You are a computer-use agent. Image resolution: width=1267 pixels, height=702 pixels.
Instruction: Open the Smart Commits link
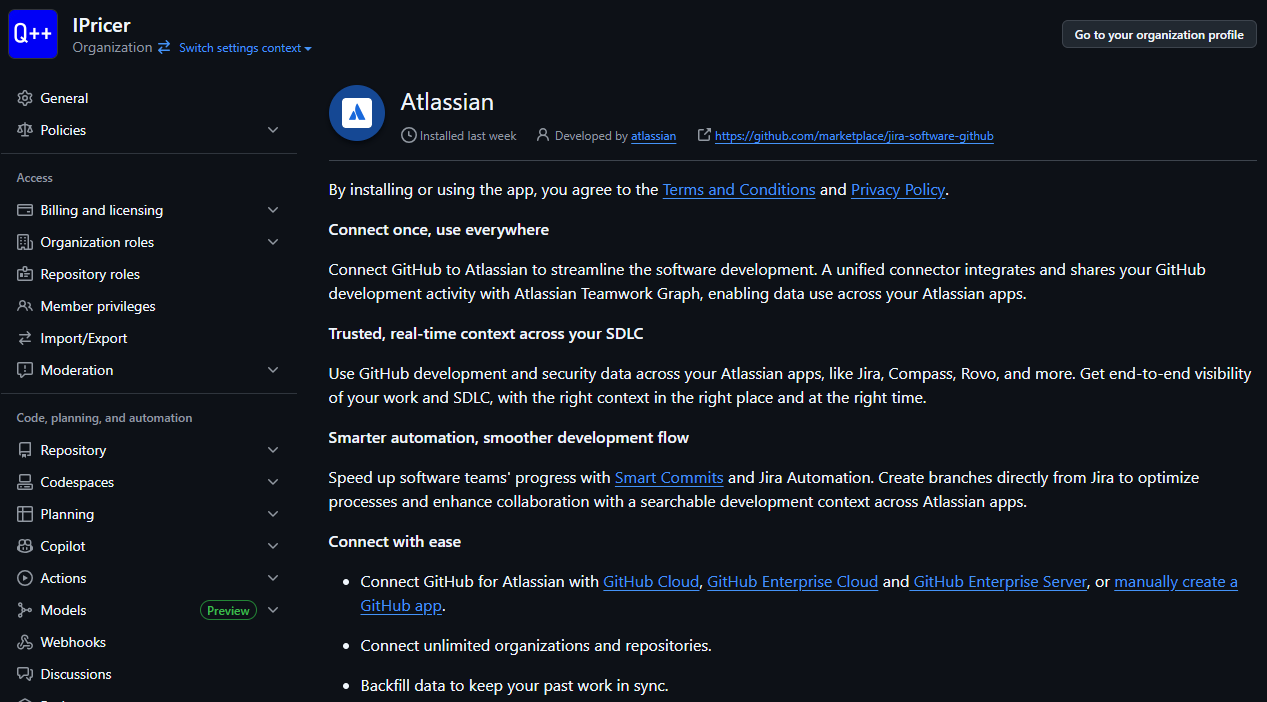coord(669,478)
